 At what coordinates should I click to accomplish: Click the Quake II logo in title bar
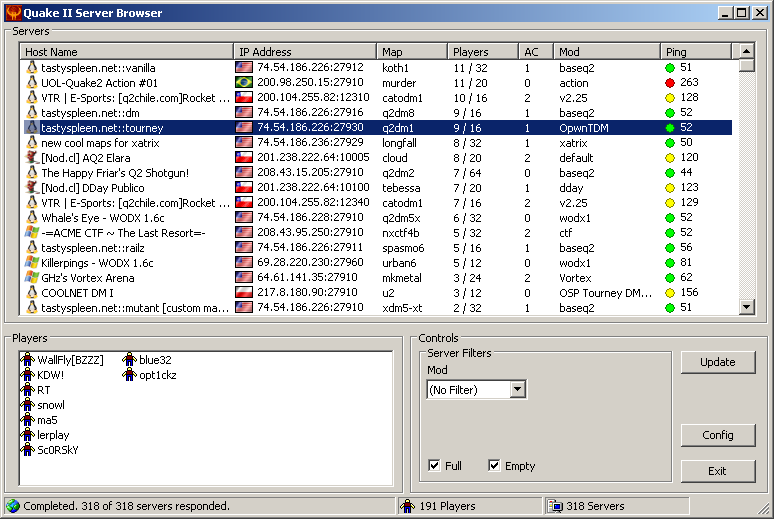[x=13, y=12]
